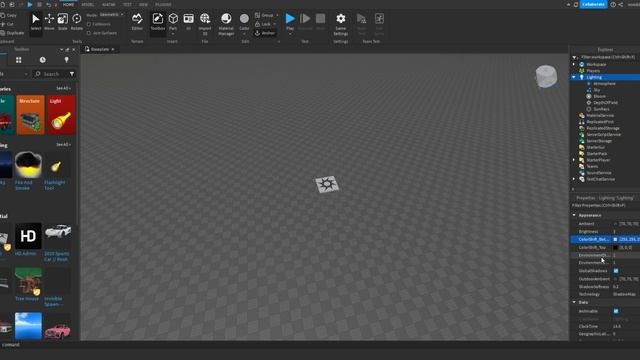Switch to the MODEL ribbon tab
The width and height of the screenshot is (640, 360).
tap(88, 4)
